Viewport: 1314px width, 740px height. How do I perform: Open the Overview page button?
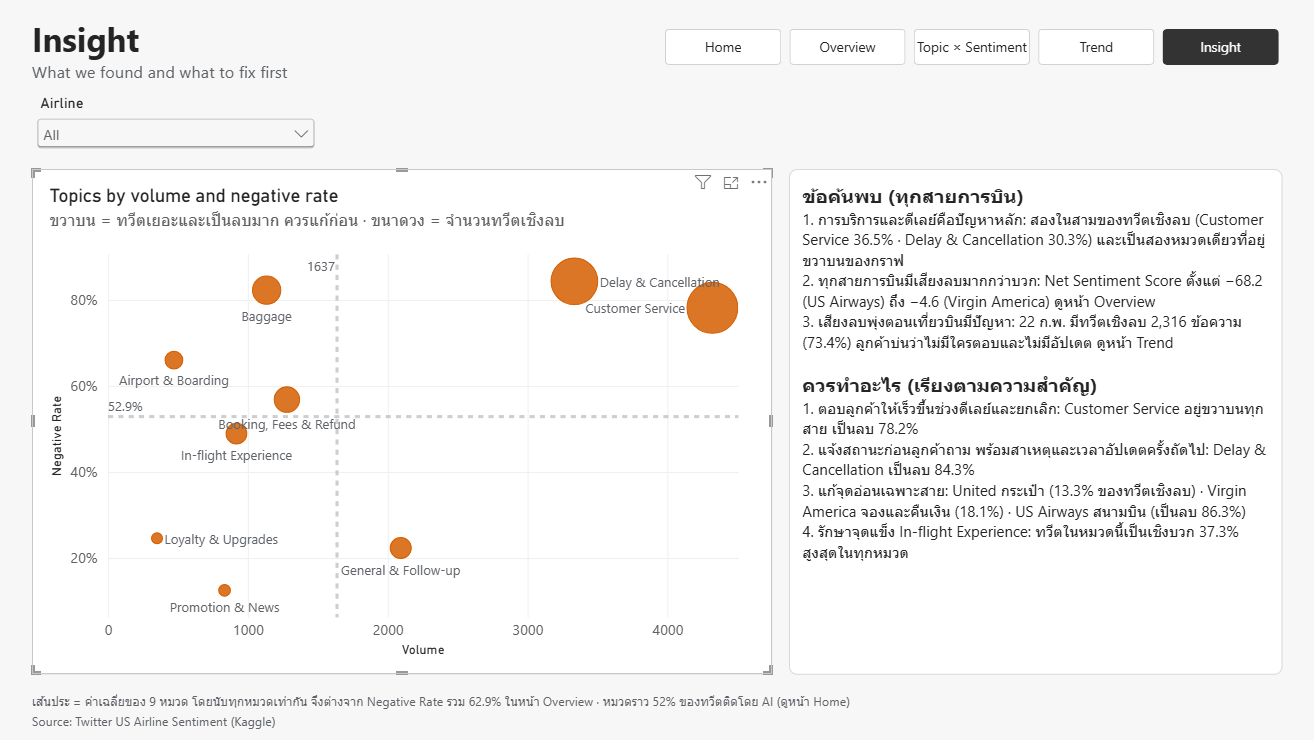tap(847, 47)
